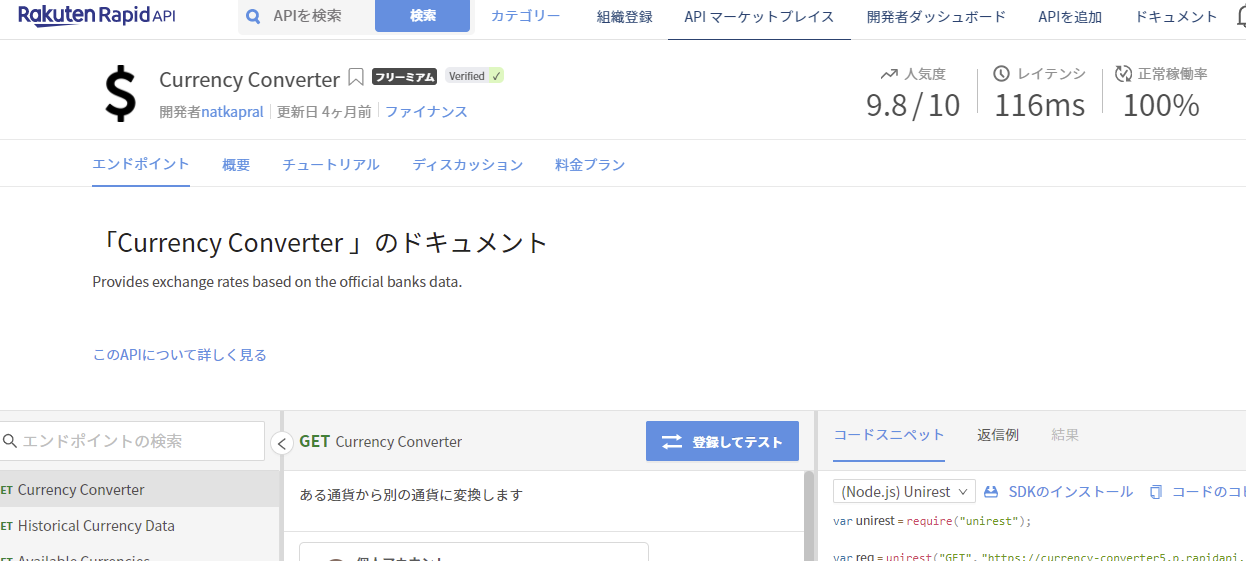Click the endpoint search magnifier icon

10,441
